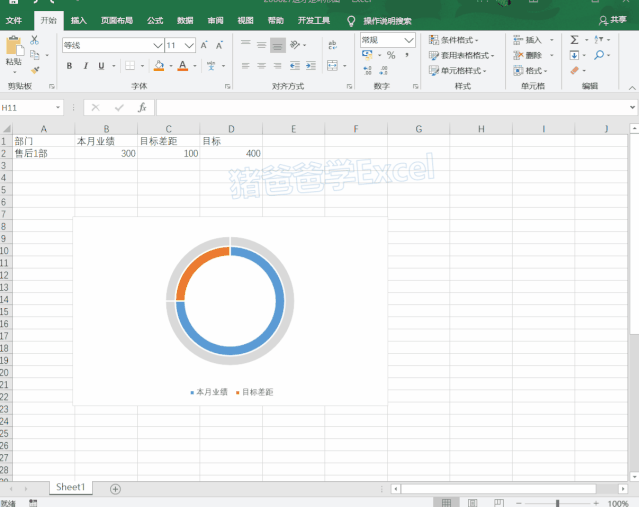Click the Cut scissors icon
639x507 pixels.
tap(35, 40)
